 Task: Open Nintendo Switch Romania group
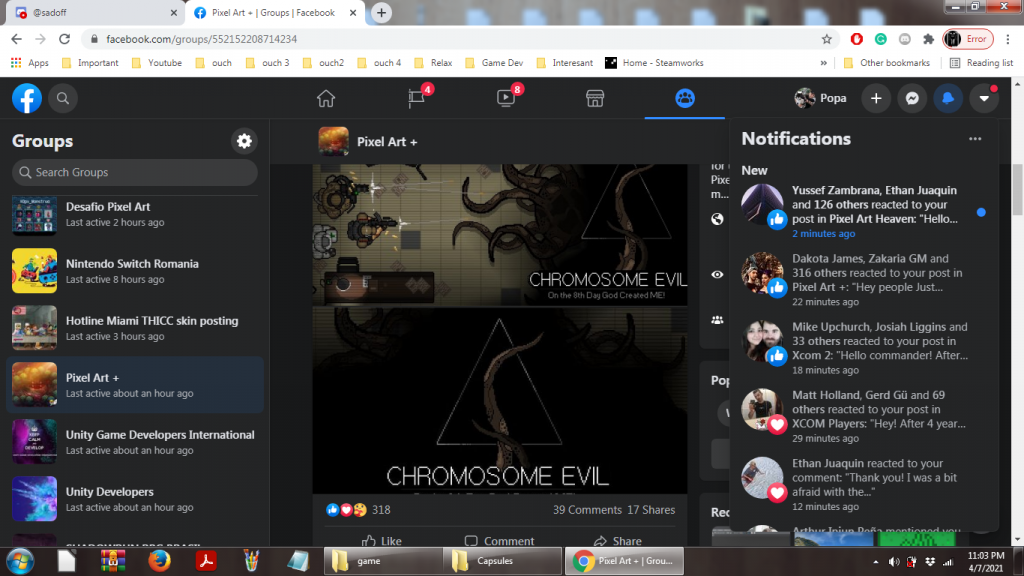point(135,271)
